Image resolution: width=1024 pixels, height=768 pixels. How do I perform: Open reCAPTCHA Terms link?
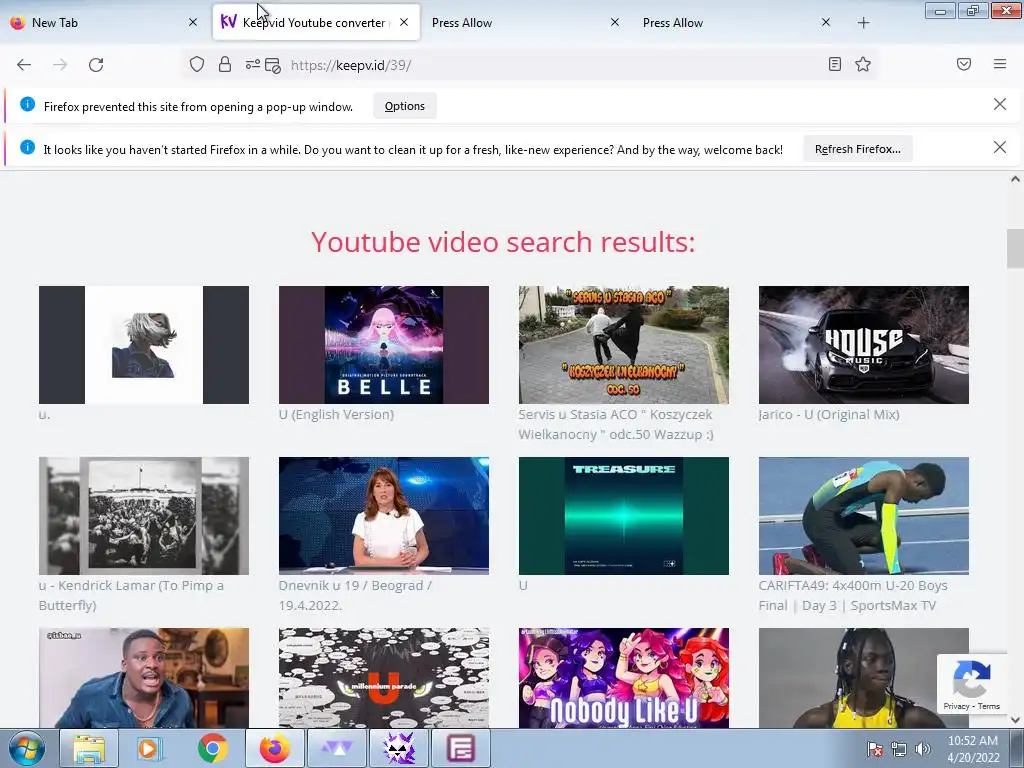989,706
